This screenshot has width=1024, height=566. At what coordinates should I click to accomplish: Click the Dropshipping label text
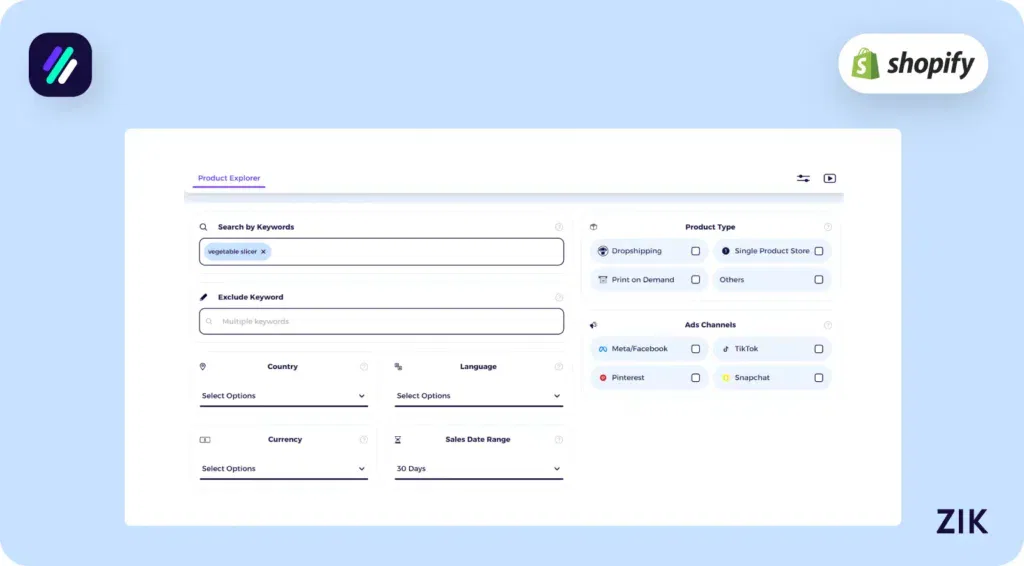637,251
